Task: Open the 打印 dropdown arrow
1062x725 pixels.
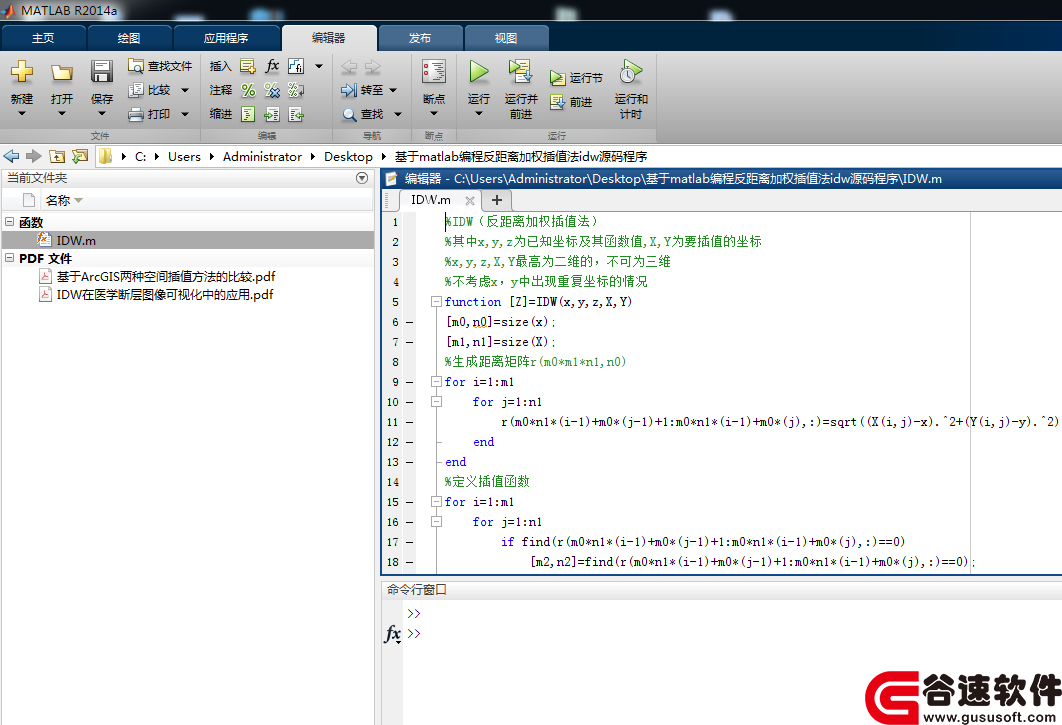Action: (x=184, y=115)
